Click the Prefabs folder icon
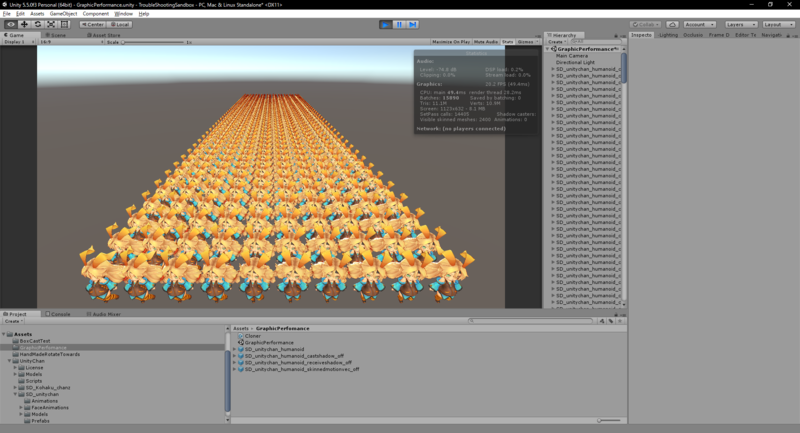800x433 pixels. pyautogui.click(x=28, y=421)
